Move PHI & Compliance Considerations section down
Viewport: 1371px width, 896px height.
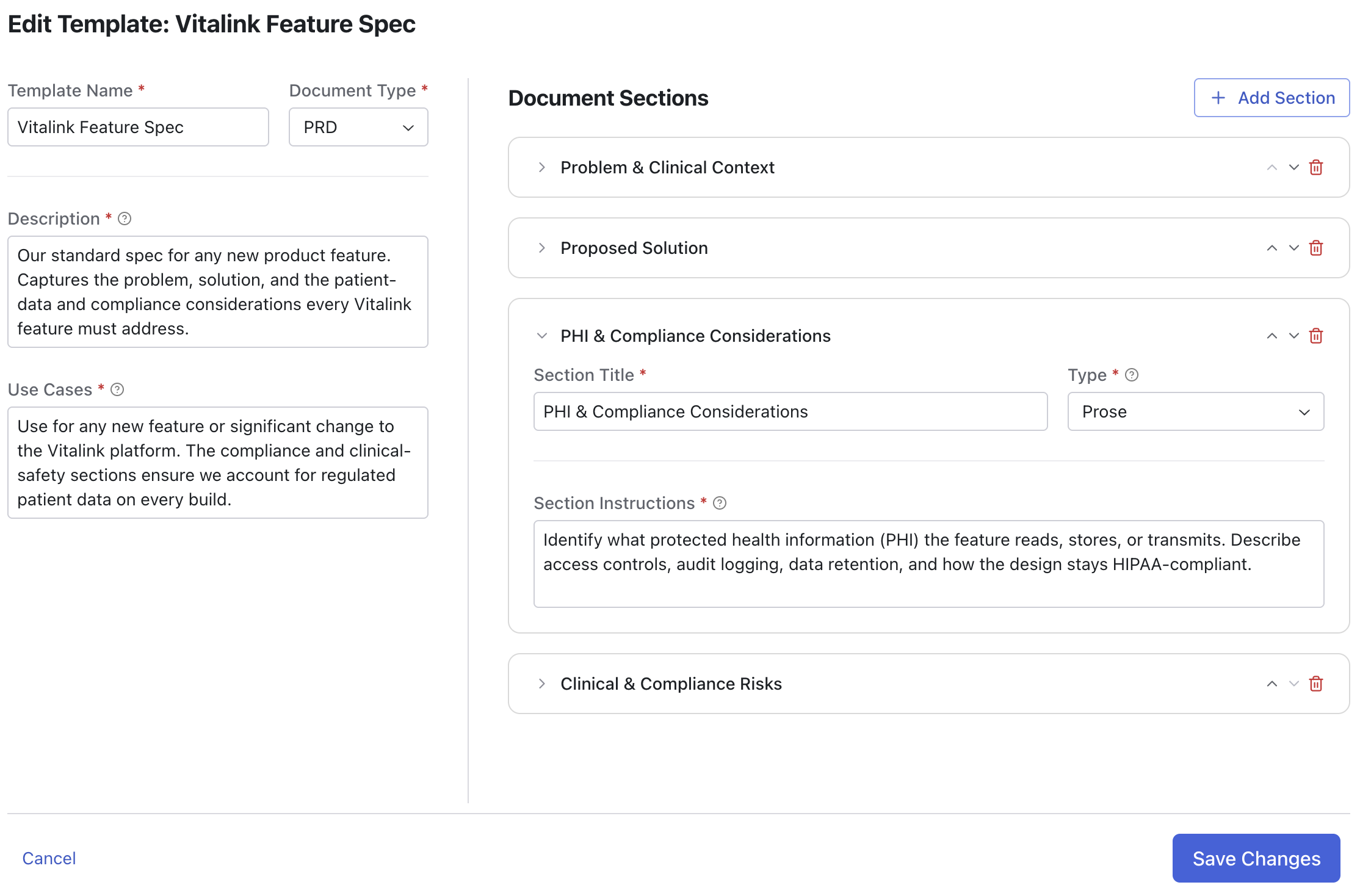(1294, 336)
